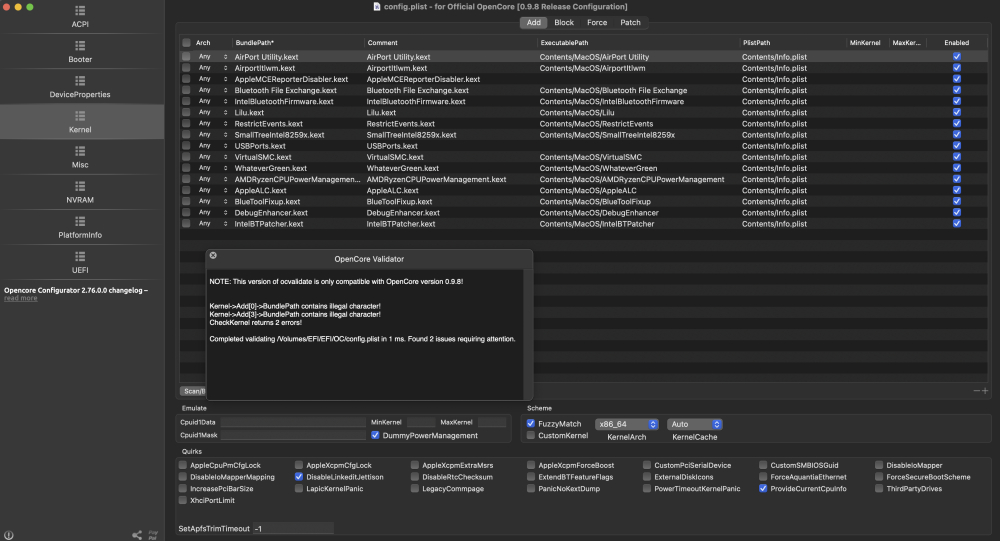Screen dimensions: 1000x541
Task: Open Arch stepper for WhateverGreen.kext row
Action: click(x=225, y=168)
